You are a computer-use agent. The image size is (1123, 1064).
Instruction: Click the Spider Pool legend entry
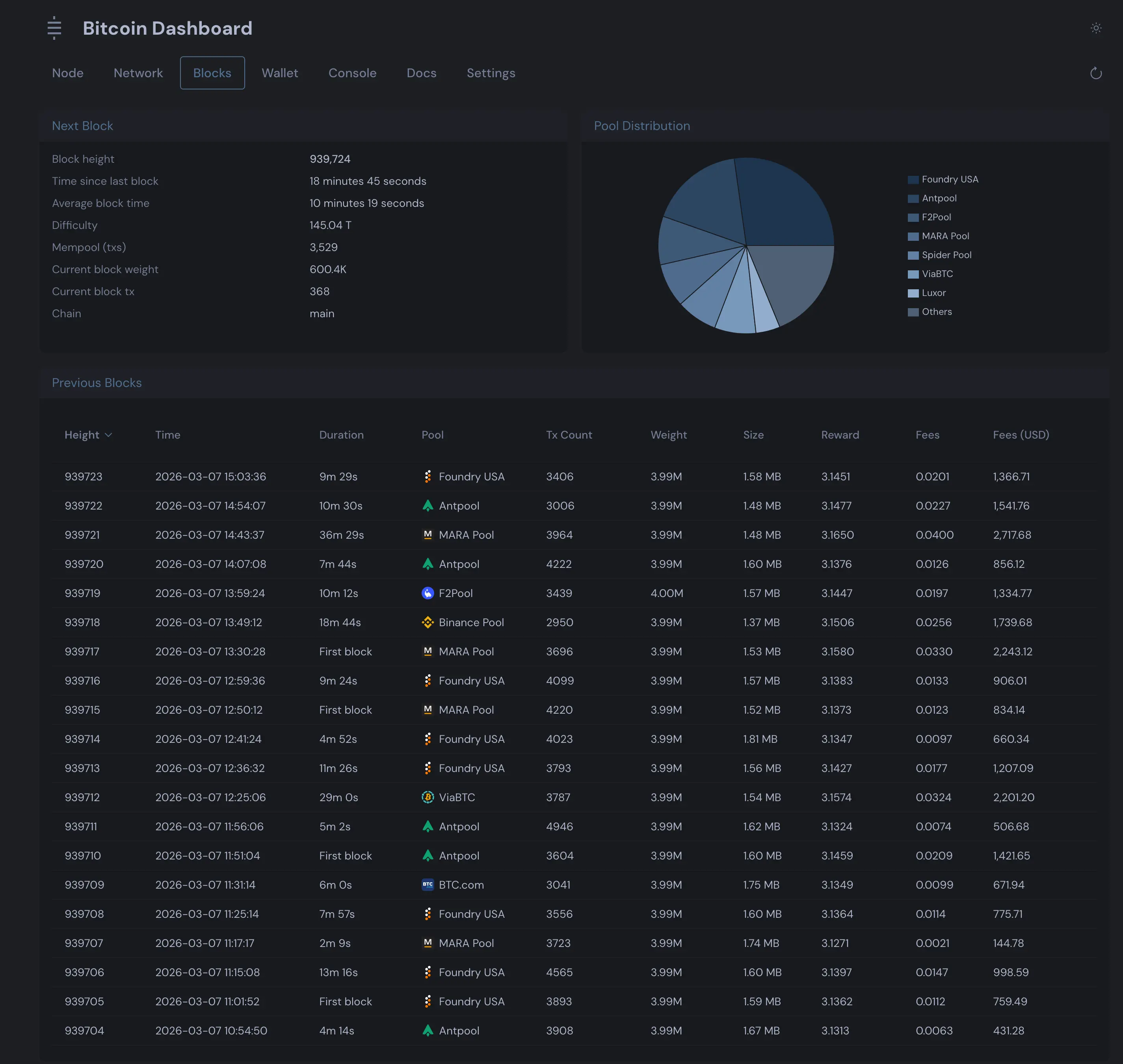(x=945, y=255)
